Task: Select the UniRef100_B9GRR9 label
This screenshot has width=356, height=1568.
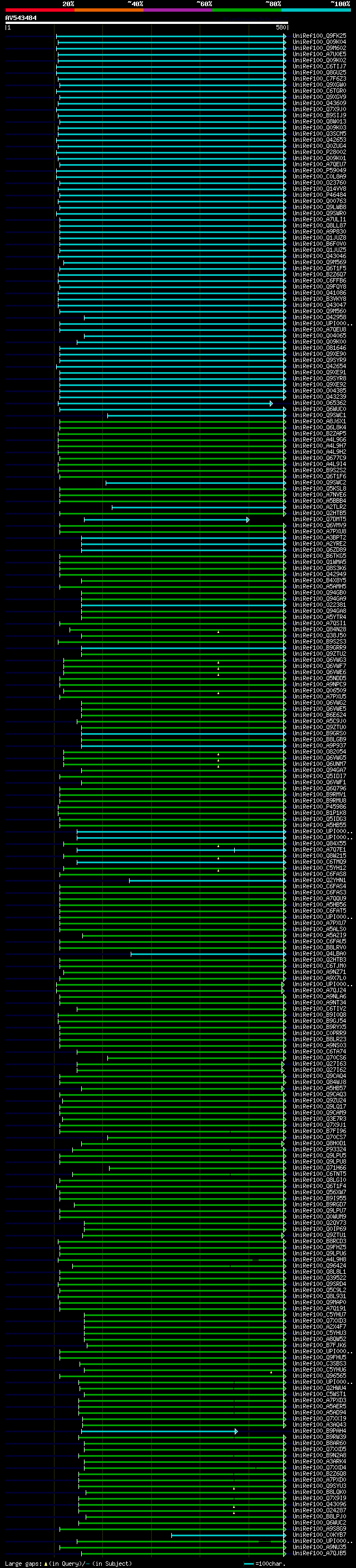Action: coord(319,648)
